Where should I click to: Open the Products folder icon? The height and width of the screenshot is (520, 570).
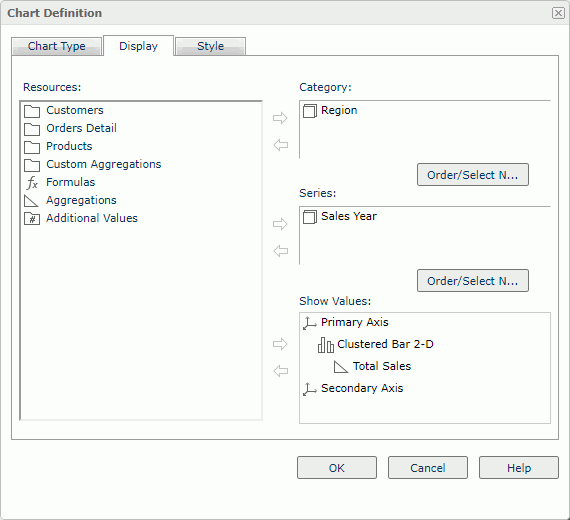coord(32,147)
